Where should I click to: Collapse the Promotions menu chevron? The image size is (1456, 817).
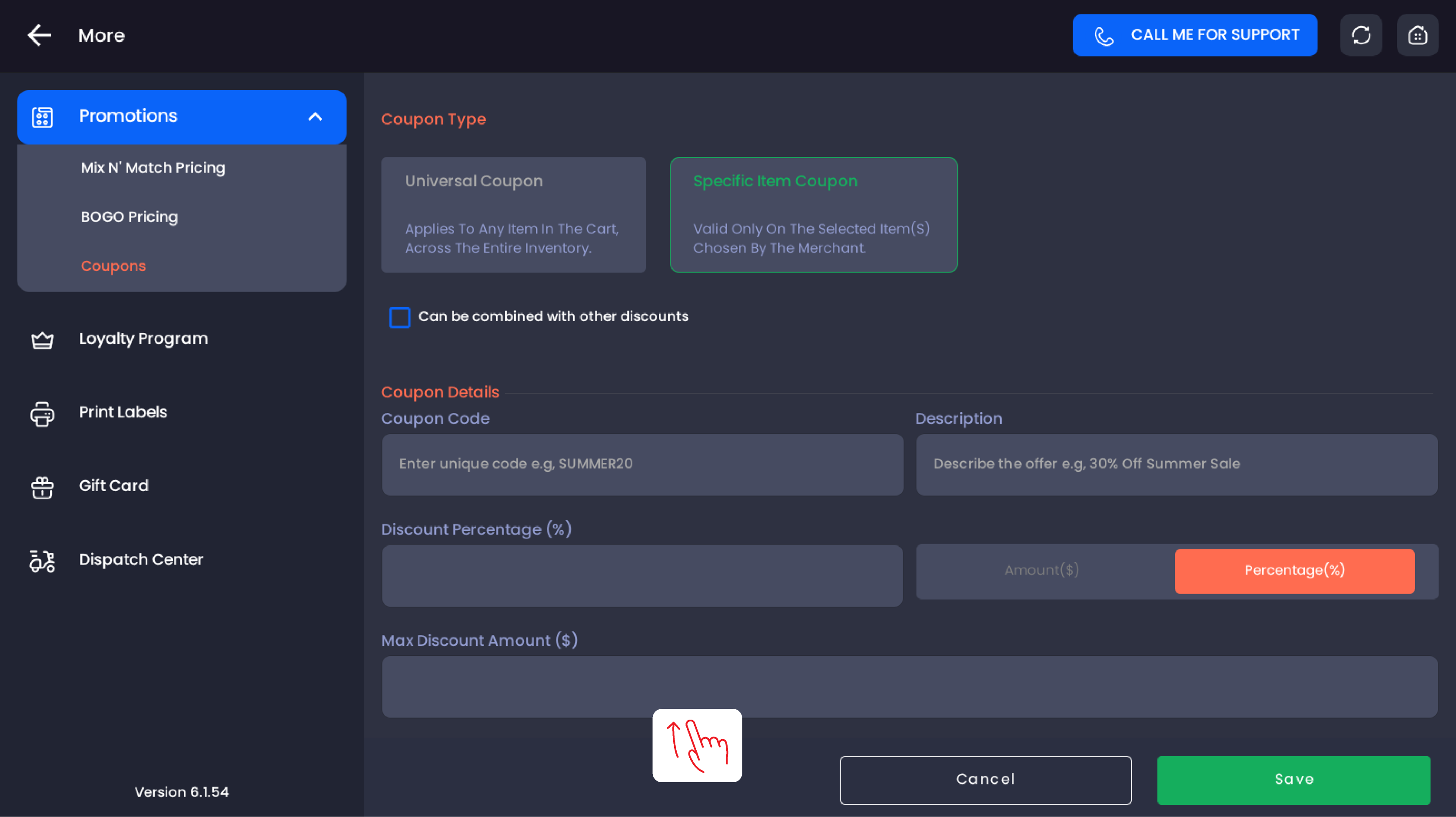315,117
